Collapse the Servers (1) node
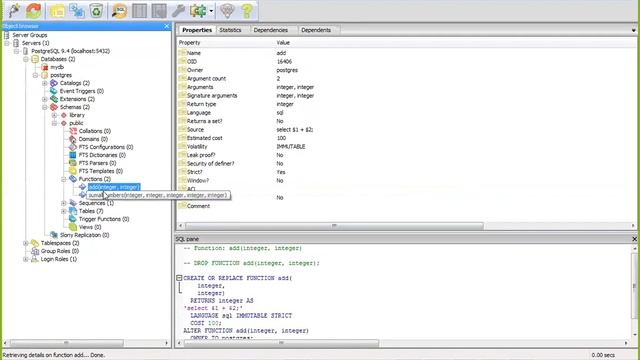The width and height of the screenshot is (640, 360). (7, 43)
